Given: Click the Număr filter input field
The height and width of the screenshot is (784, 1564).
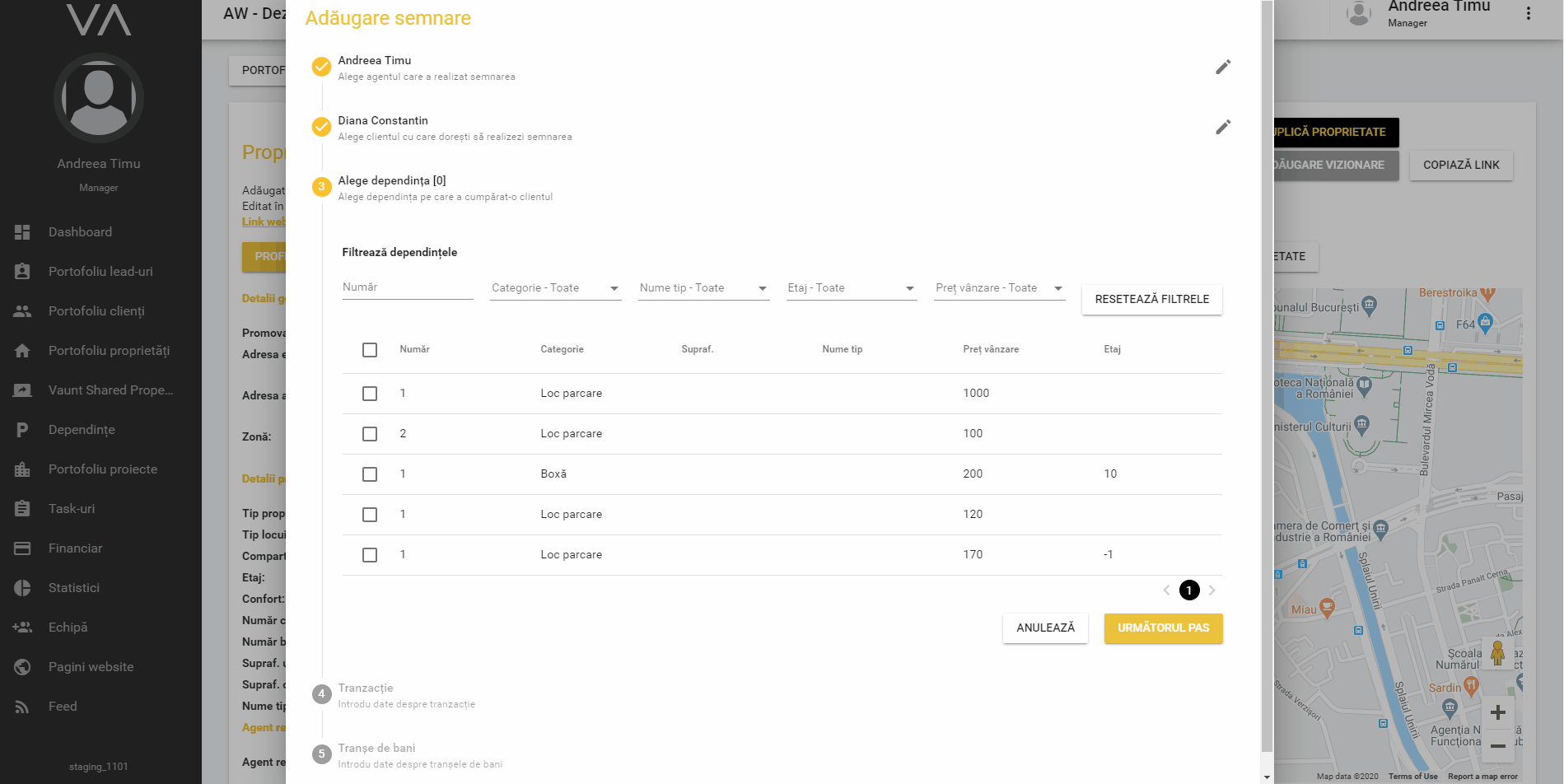Looking at the screenshot, I should click(407, 287).
